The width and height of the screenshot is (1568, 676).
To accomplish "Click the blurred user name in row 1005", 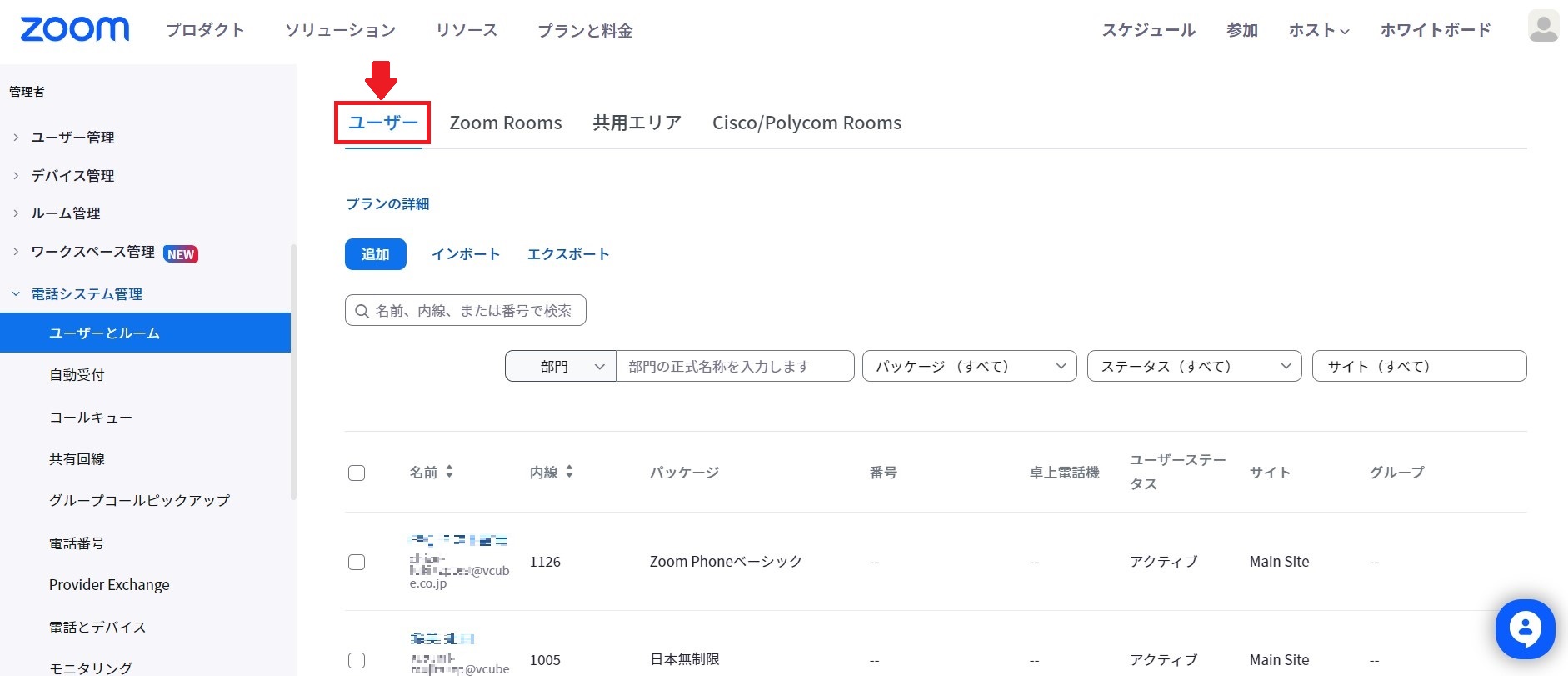I will pyautogui.click(x=442, y=638).
